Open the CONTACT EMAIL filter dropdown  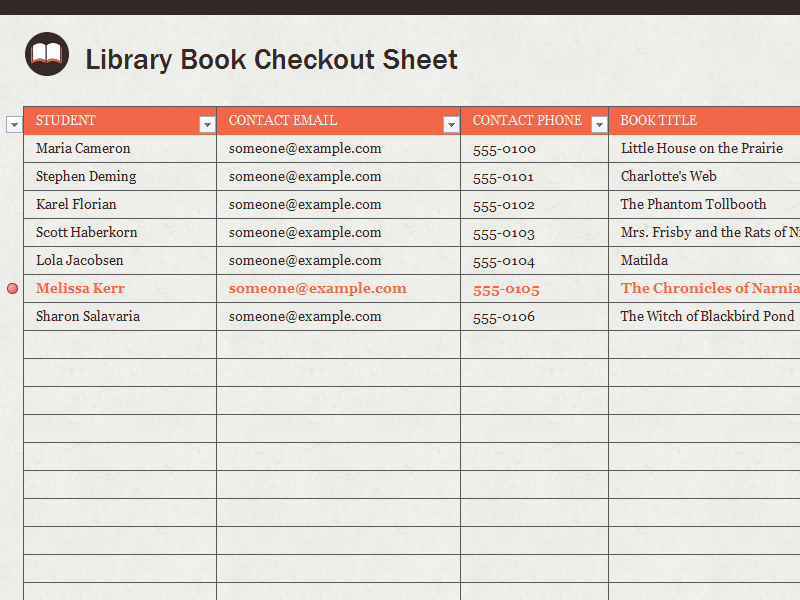tap(451, 124)
